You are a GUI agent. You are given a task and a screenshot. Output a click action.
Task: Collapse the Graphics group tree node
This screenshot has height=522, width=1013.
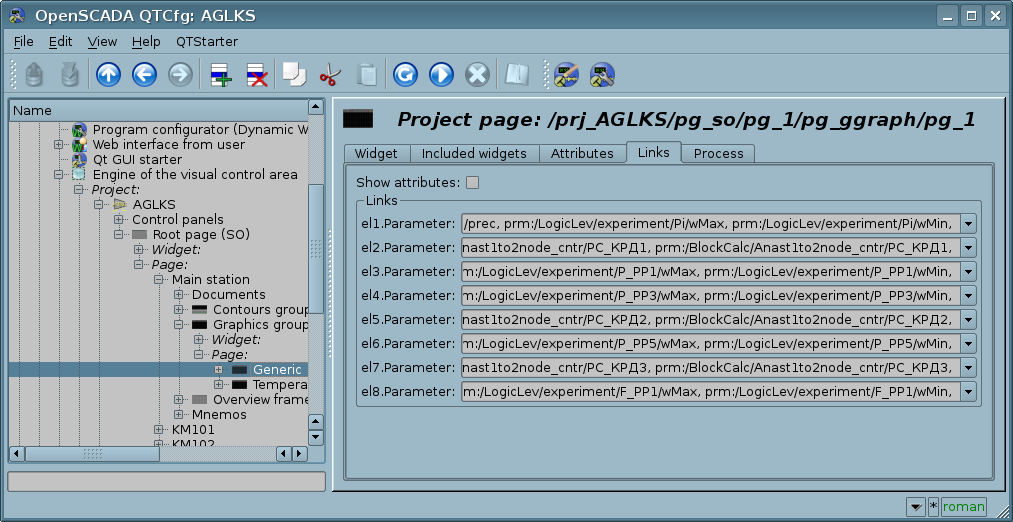click(179, 325)
